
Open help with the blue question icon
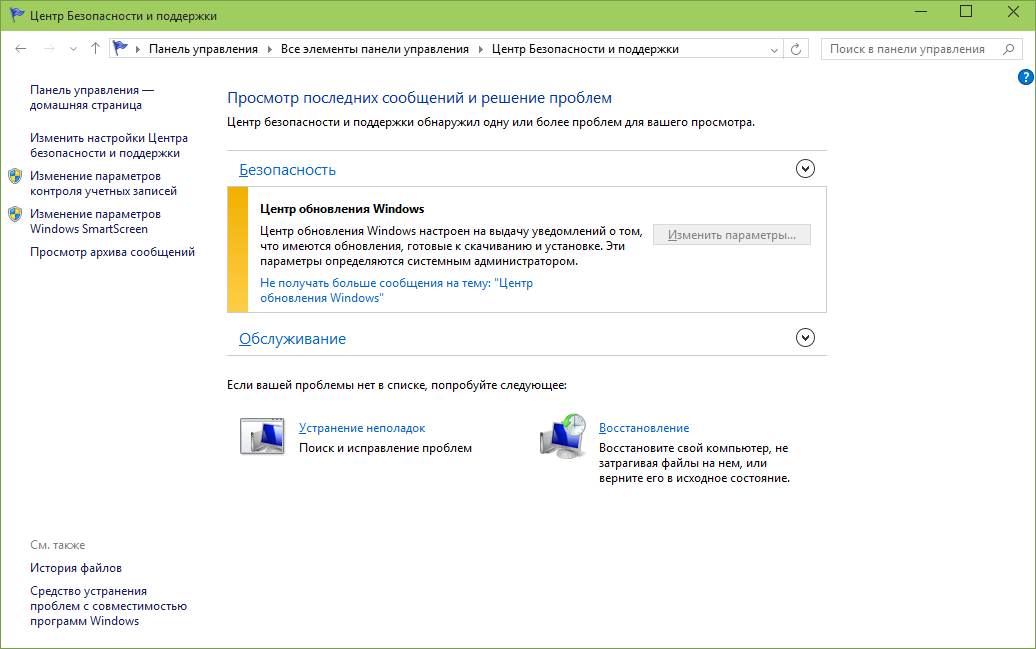[1025, 77]
